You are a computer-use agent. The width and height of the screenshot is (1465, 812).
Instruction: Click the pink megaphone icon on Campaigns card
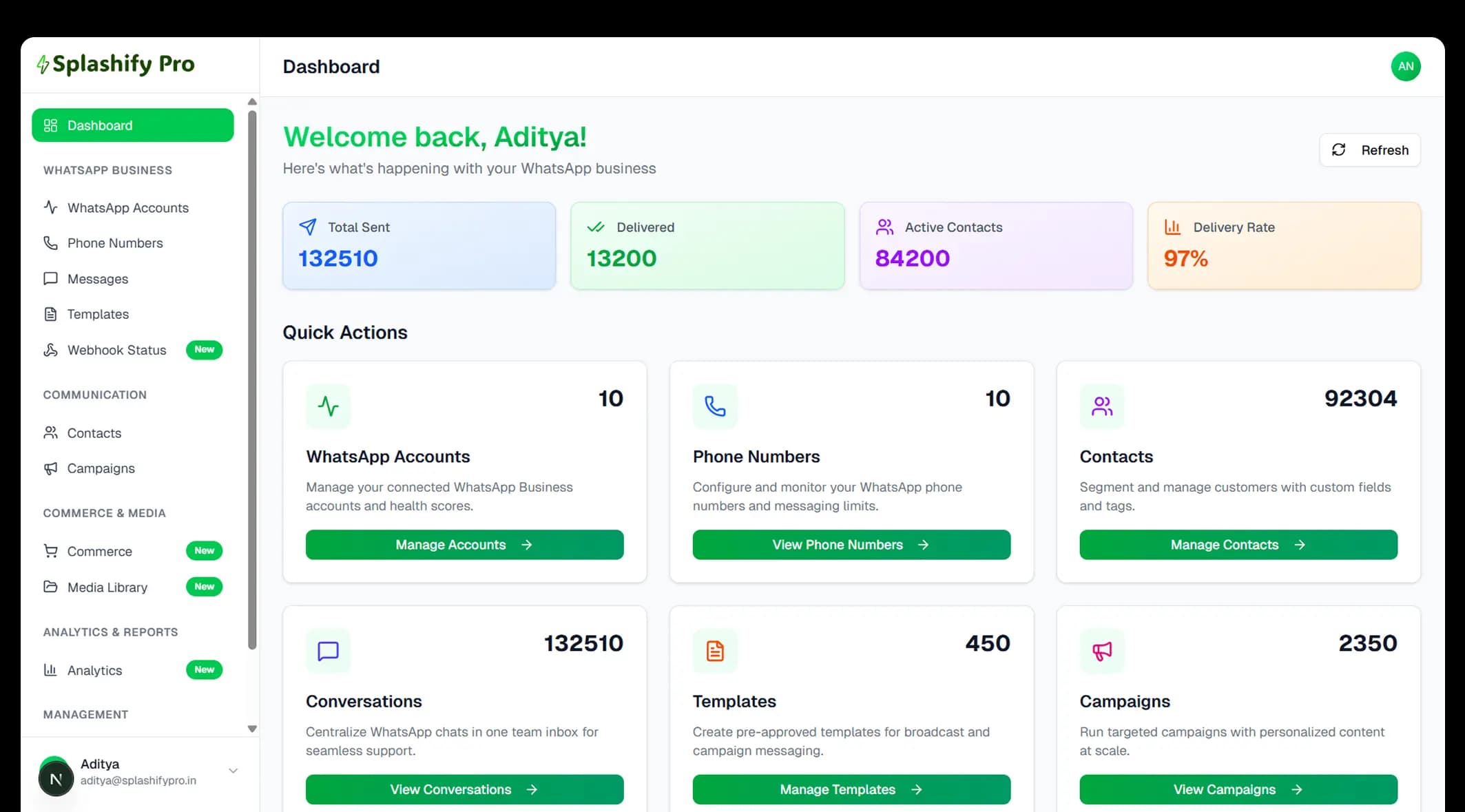coord(1102,651)
